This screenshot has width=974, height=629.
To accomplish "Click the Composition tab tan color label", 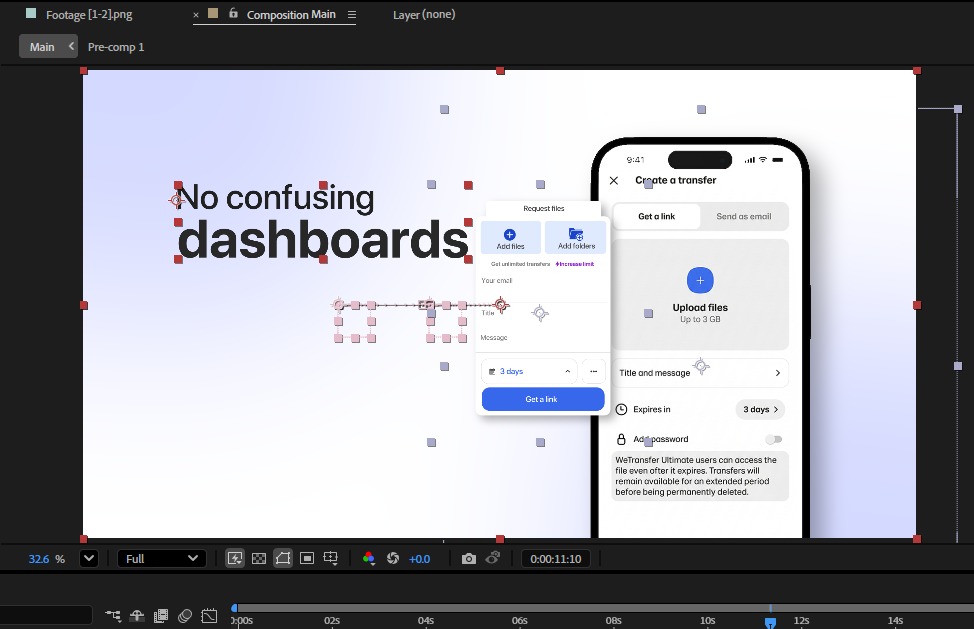I will 212,13.
